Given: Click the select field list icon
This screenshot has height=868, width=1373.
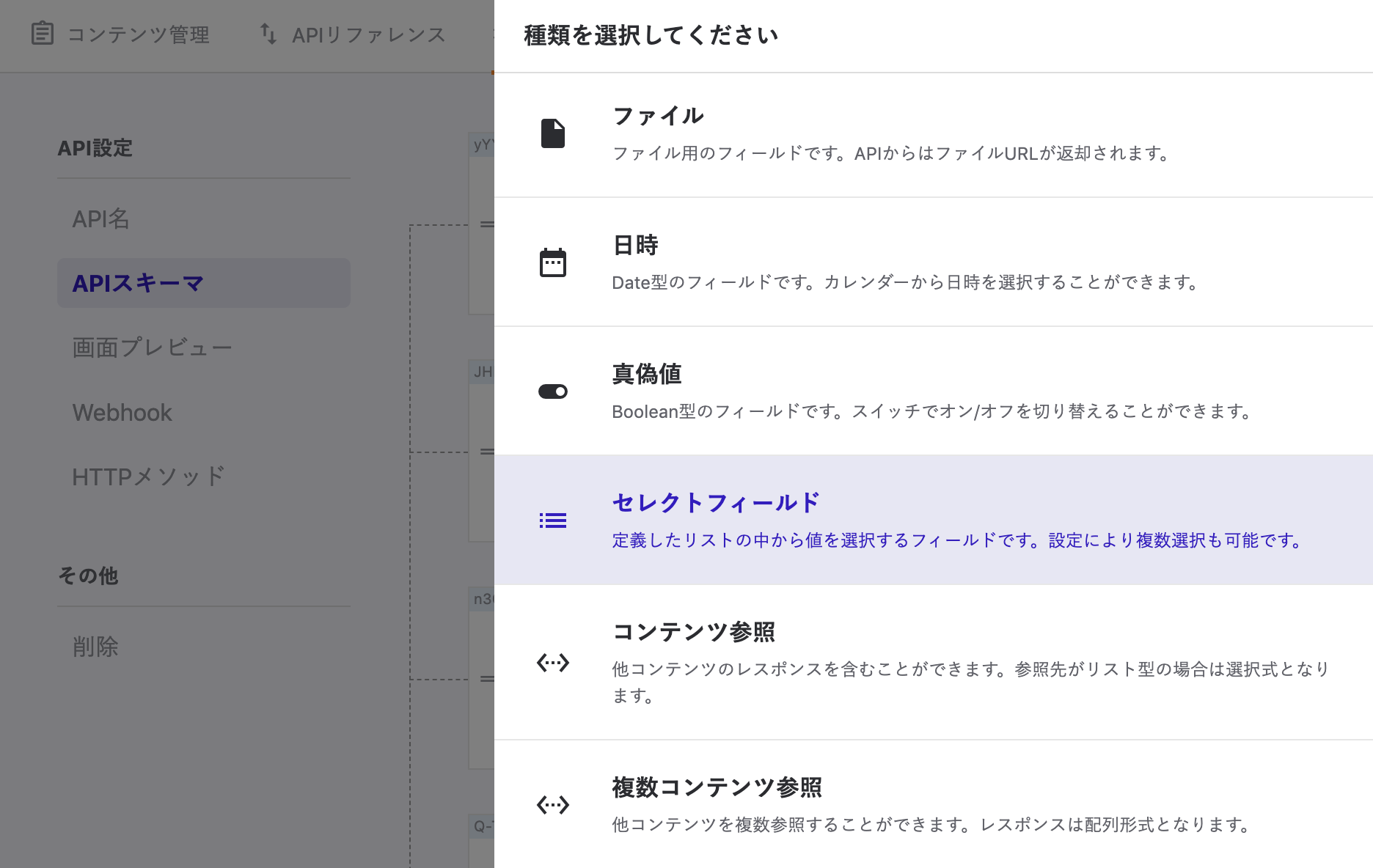Looking at the screenshot, I should click(552, 521).
